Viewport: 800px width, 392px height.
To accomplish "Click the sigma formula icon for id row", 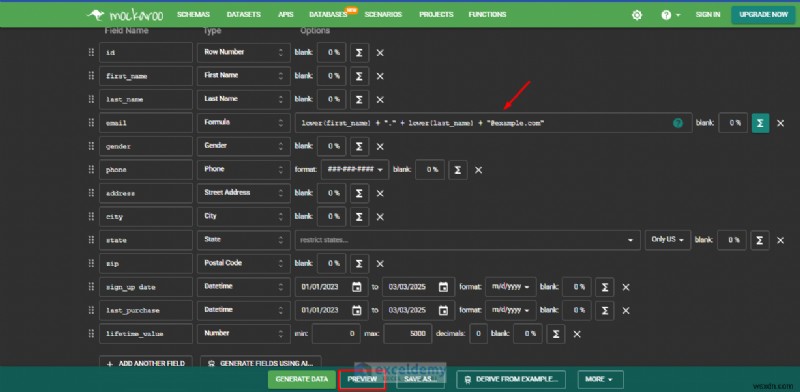I will (359, 53).
